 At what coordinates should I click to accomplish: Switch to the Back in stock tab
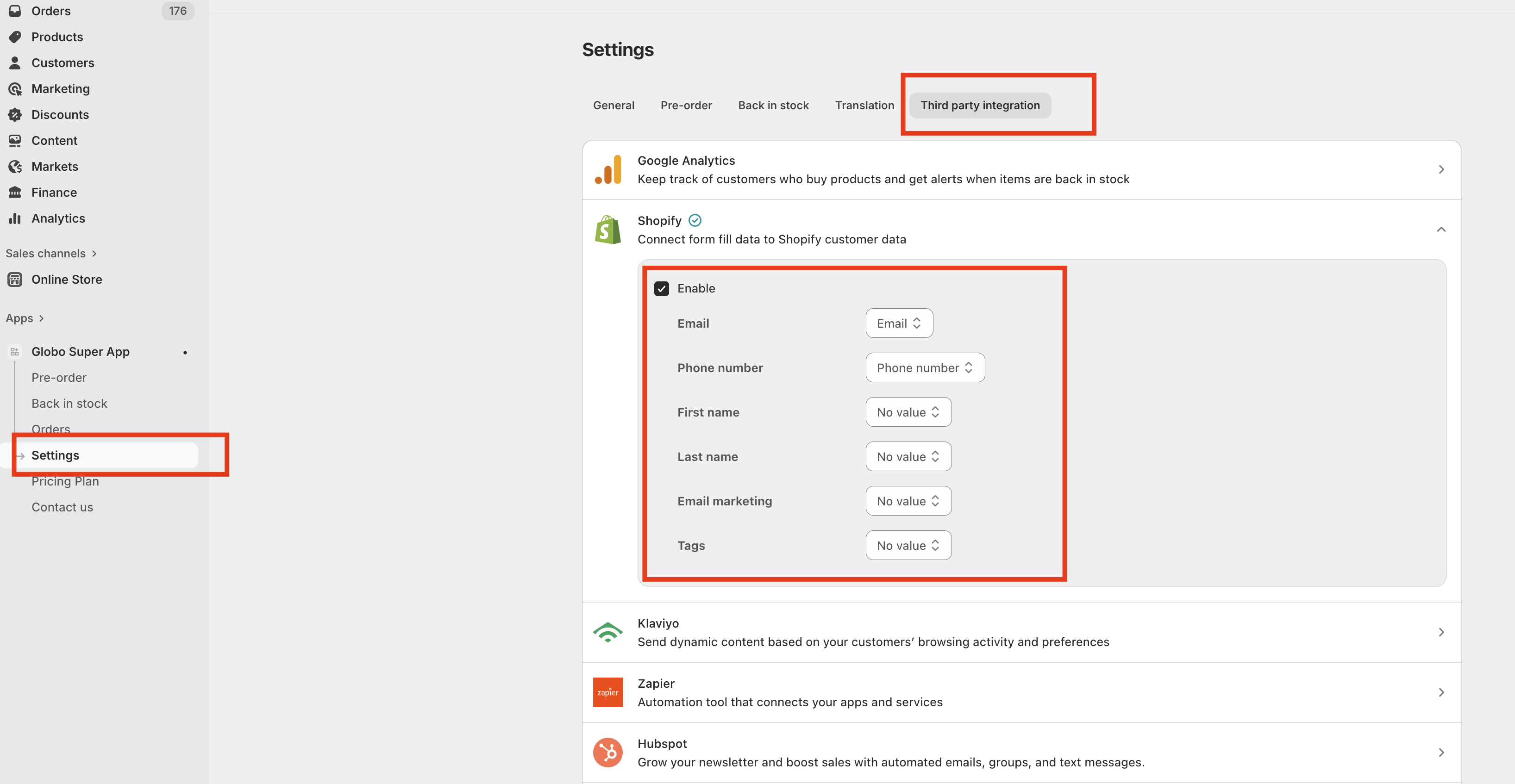click(x=773, y=105)
